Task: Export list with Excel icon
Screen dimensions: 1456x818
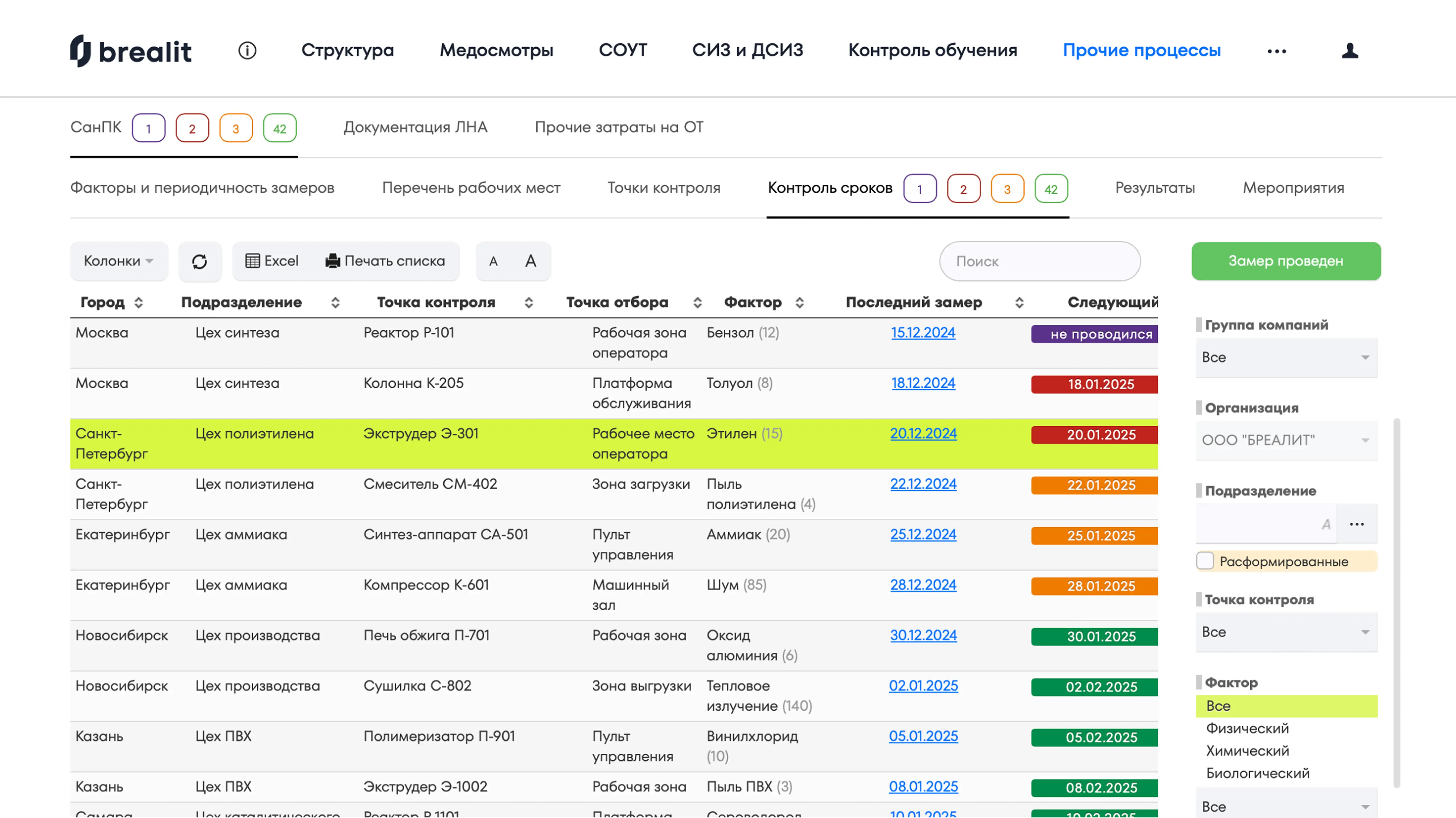Action: [272, 261]
